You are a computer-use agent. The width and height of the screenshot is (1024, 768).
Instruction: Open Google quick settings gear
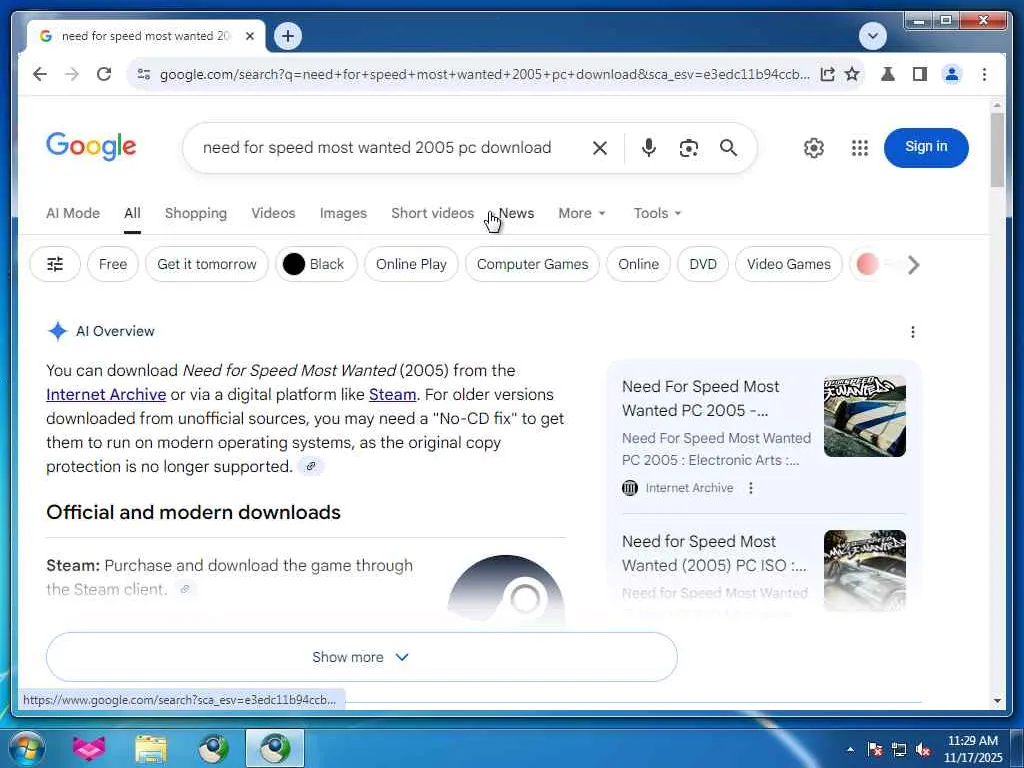[x=814, y=148]
